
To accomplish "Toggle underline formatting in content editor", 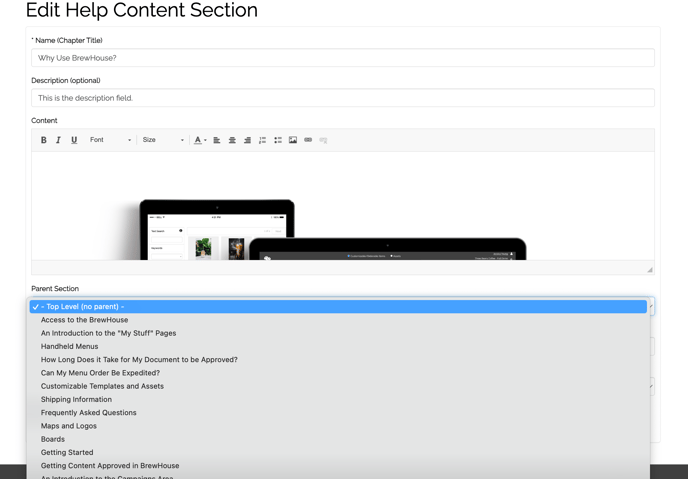I will 74,140.
